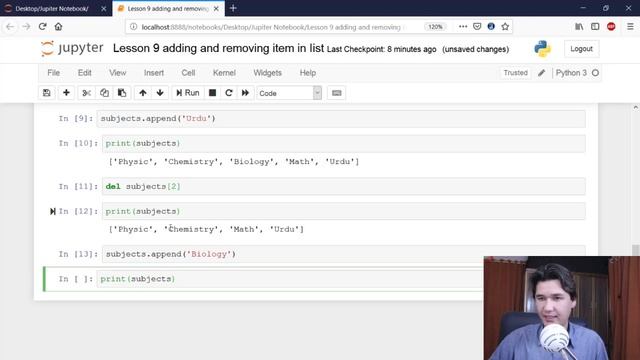Switch to the Desktop/Jupiter Notebook tab

pos(51,9)
